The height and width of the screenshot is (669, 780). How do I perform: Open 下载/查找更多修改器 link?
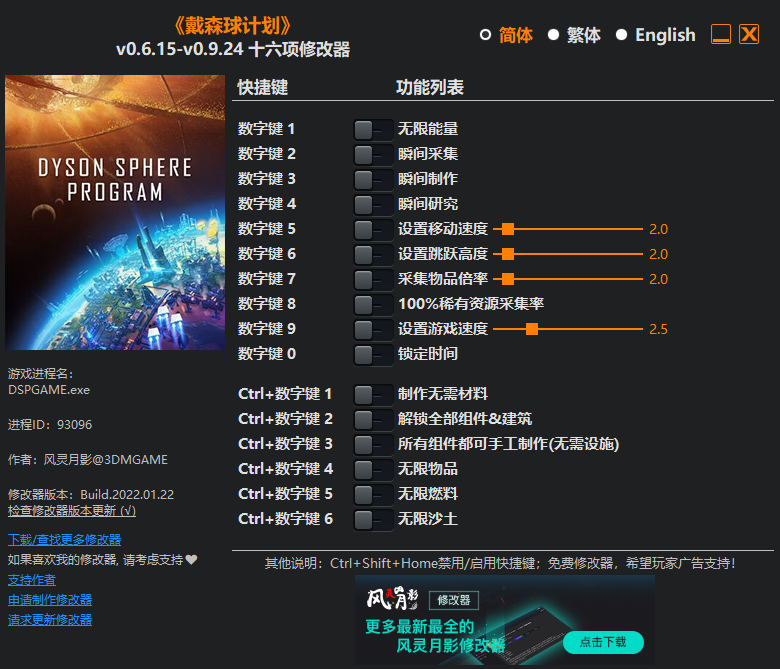click(64, 540)
